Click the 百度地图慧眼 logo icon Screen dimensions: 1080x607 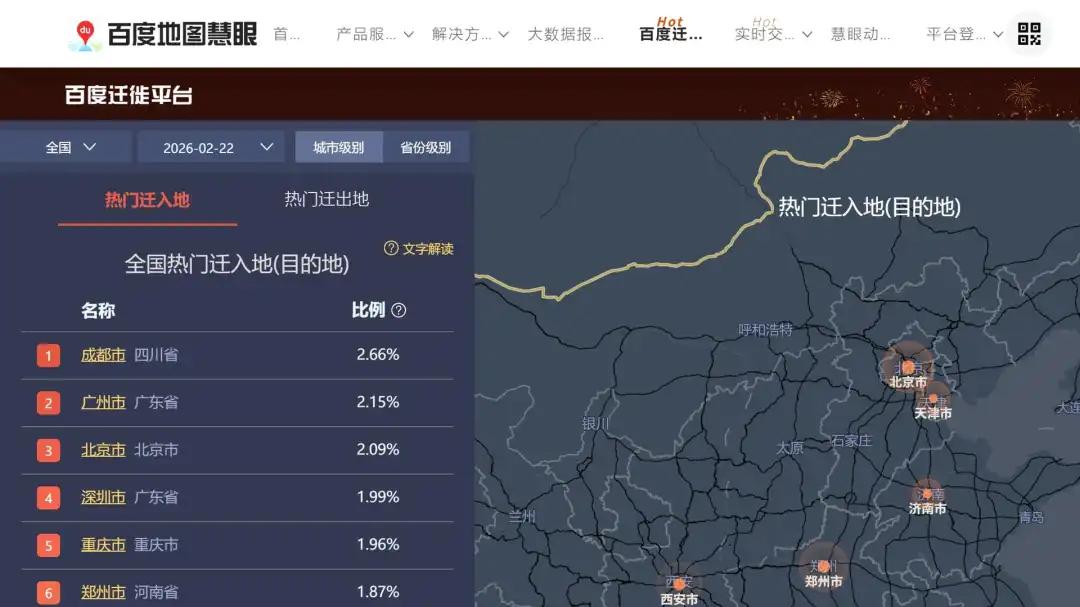(x=85, y=31)
